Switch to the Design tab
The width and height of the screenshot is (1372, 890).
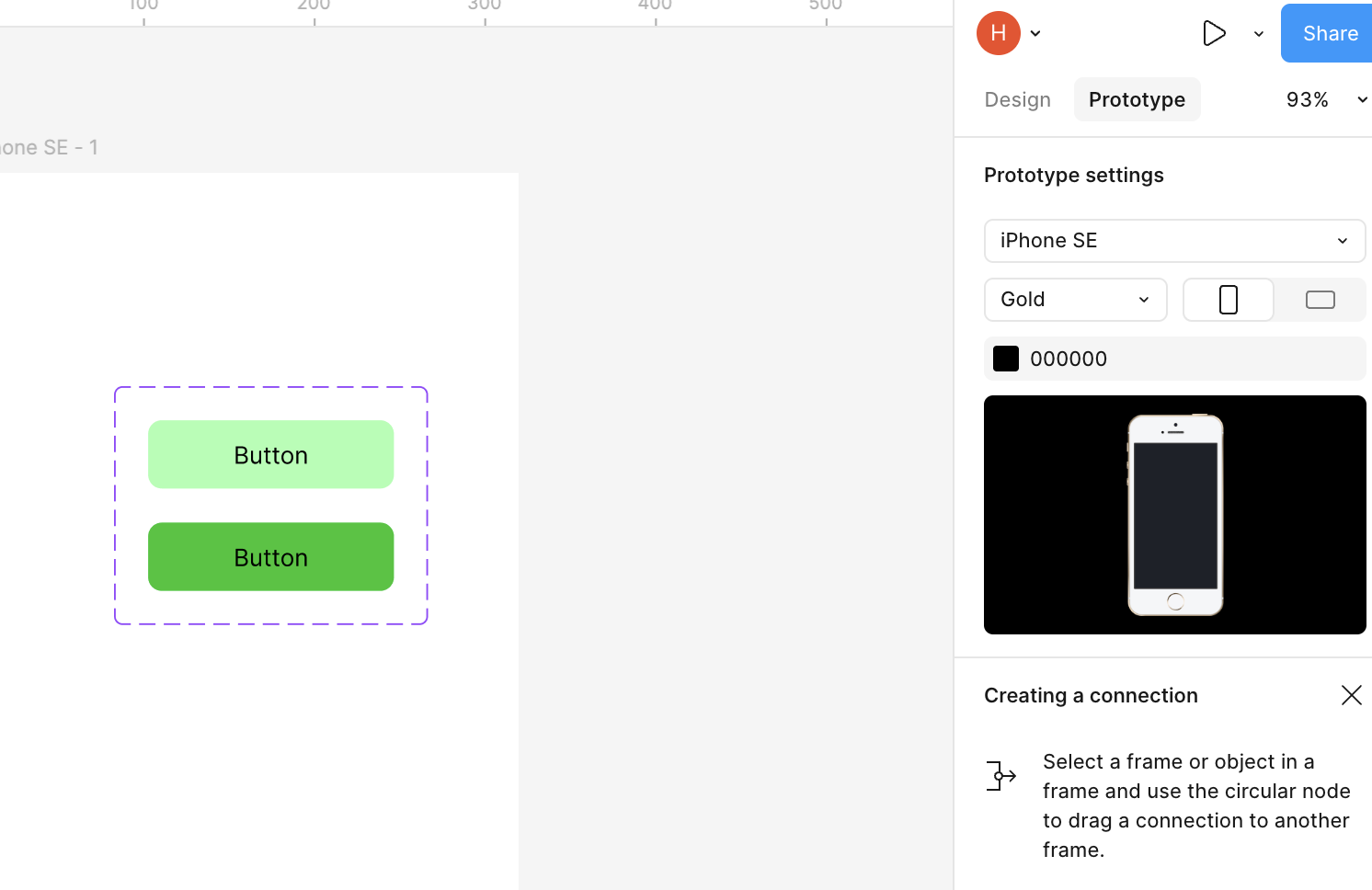click(1017, 99)
